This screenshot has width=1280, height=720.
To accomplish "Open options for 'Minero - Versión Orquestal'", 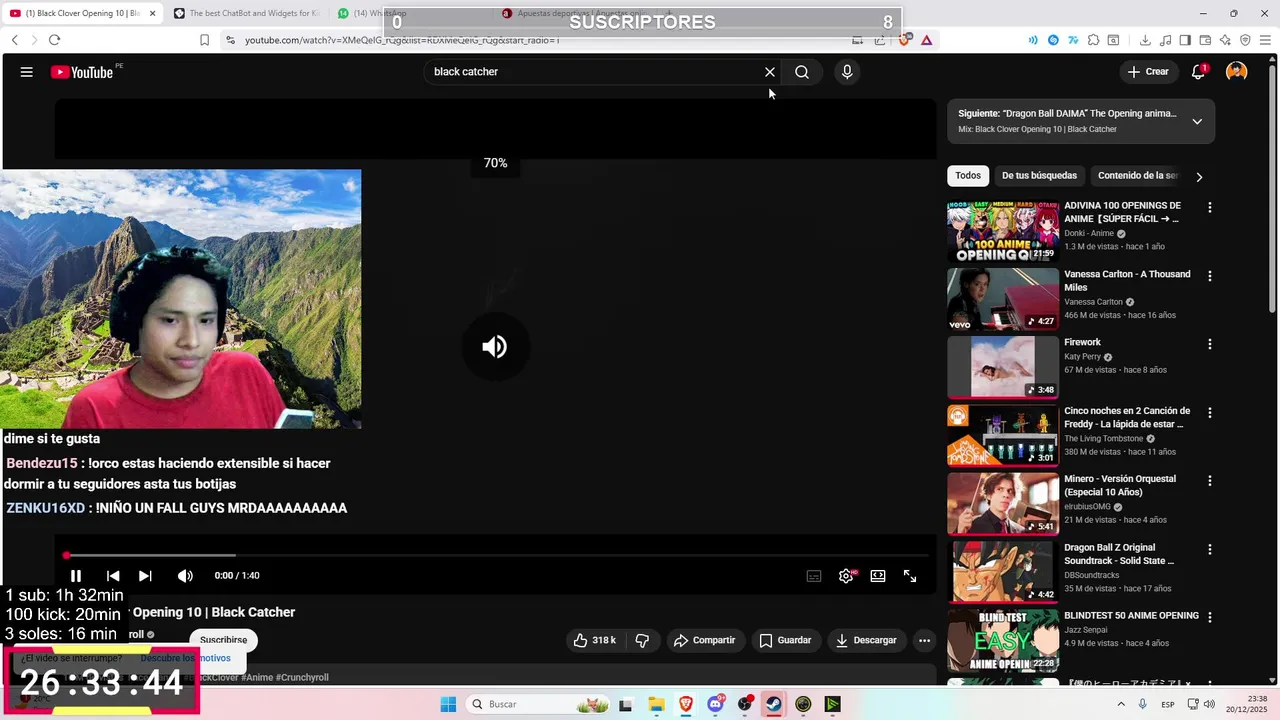I will [1210, 481].
